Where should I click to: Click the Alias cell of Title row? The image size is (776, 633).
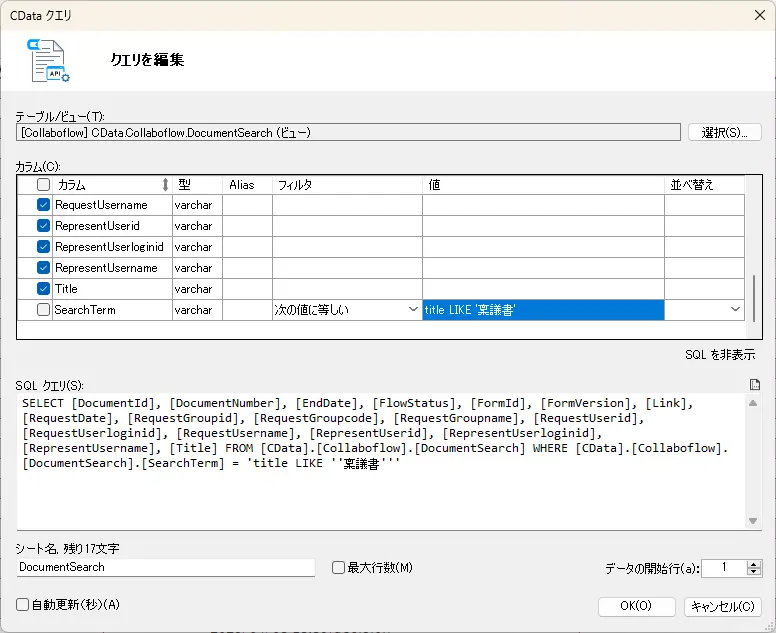click(247, 289)
